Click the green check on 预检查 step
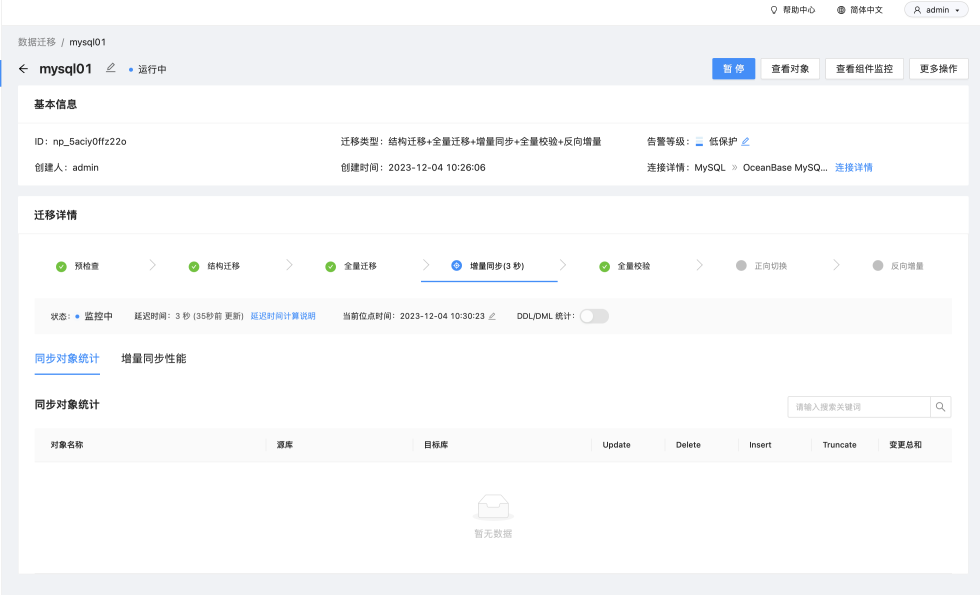 (x=61, y=267)
